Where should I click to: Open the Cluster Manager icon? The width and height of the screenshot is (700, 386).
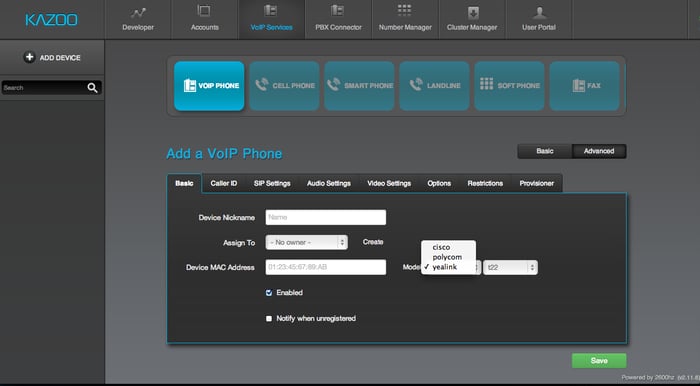(473, 12)
